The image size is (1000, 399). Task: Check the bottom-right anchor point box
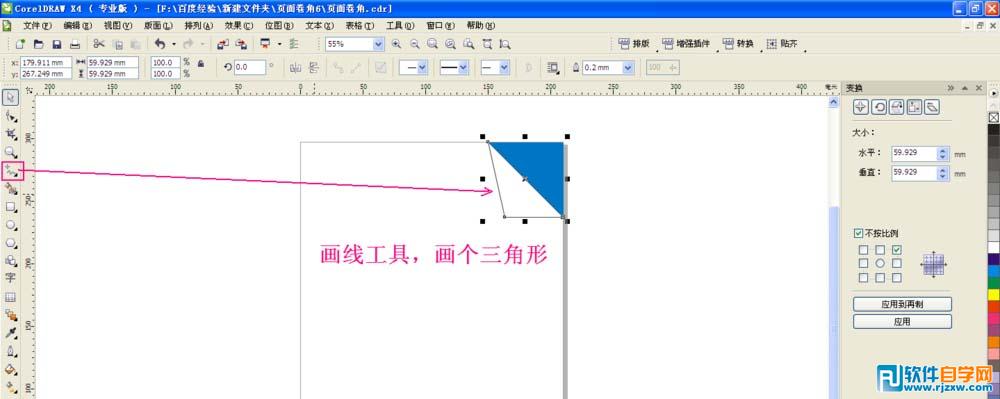click(897, 277)
